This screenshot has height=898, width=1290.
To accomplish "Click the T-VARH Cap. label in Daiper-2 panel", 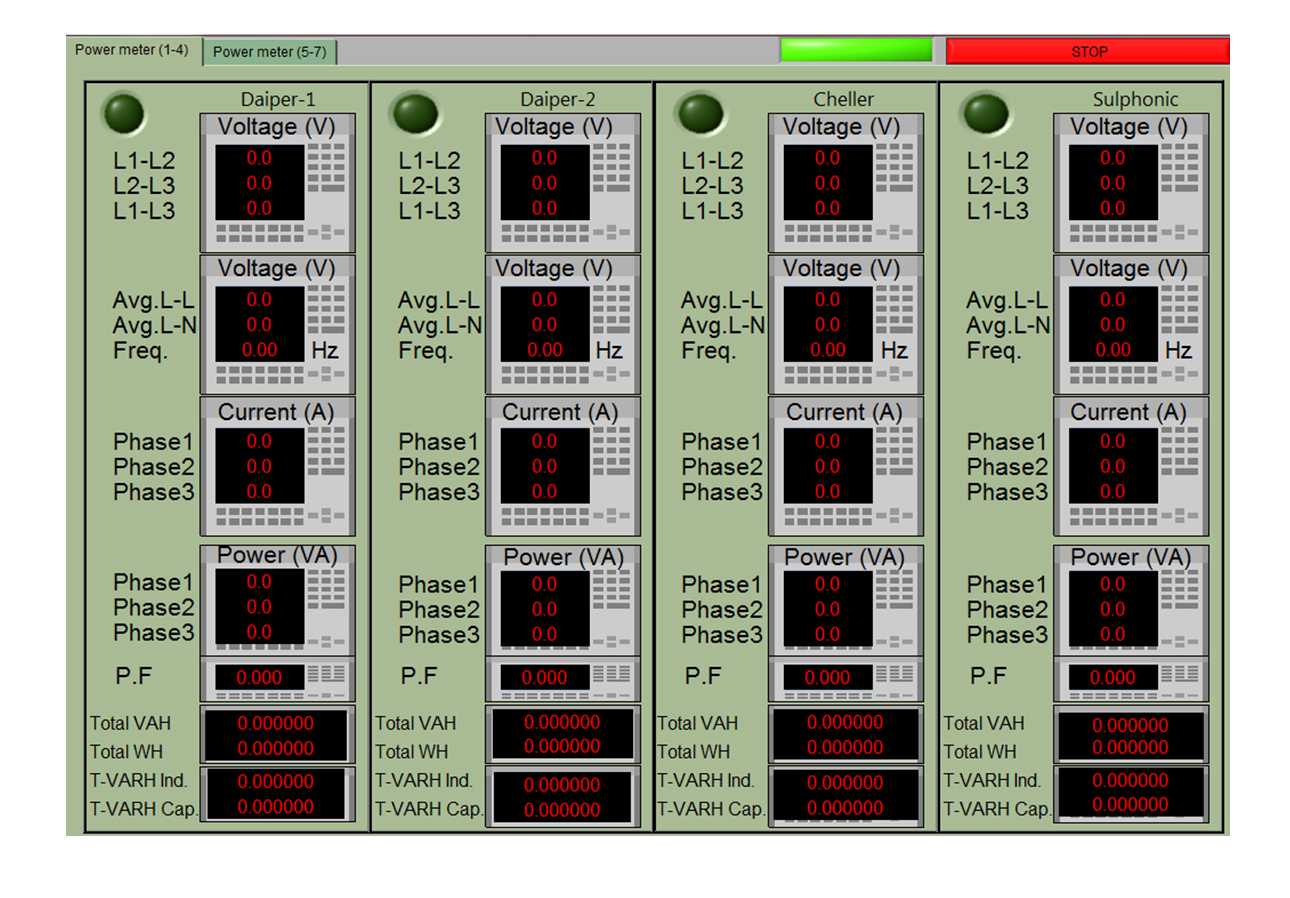I will 429,810.
